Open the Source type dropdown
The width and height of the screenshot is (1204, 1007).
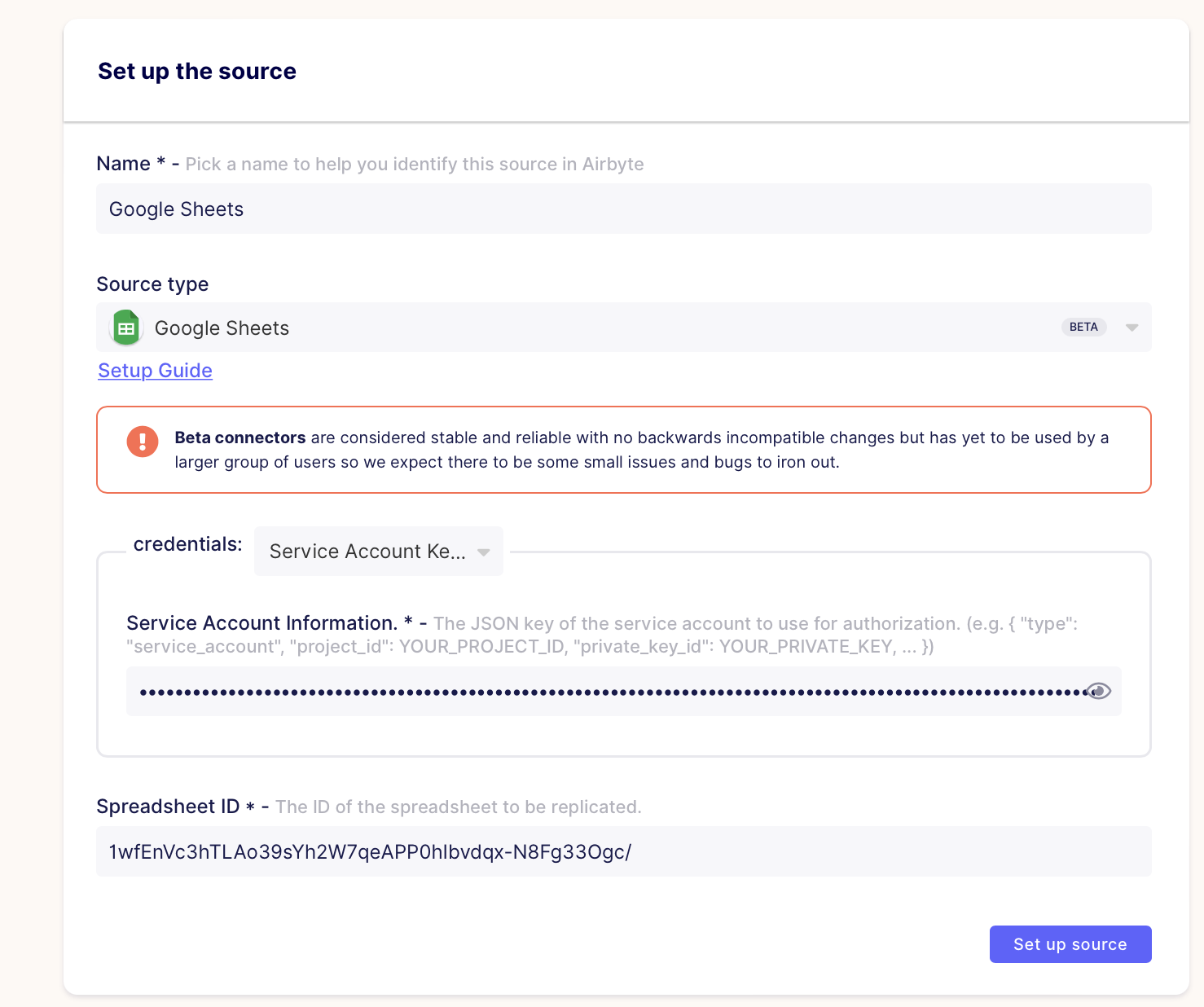(623, 328)
